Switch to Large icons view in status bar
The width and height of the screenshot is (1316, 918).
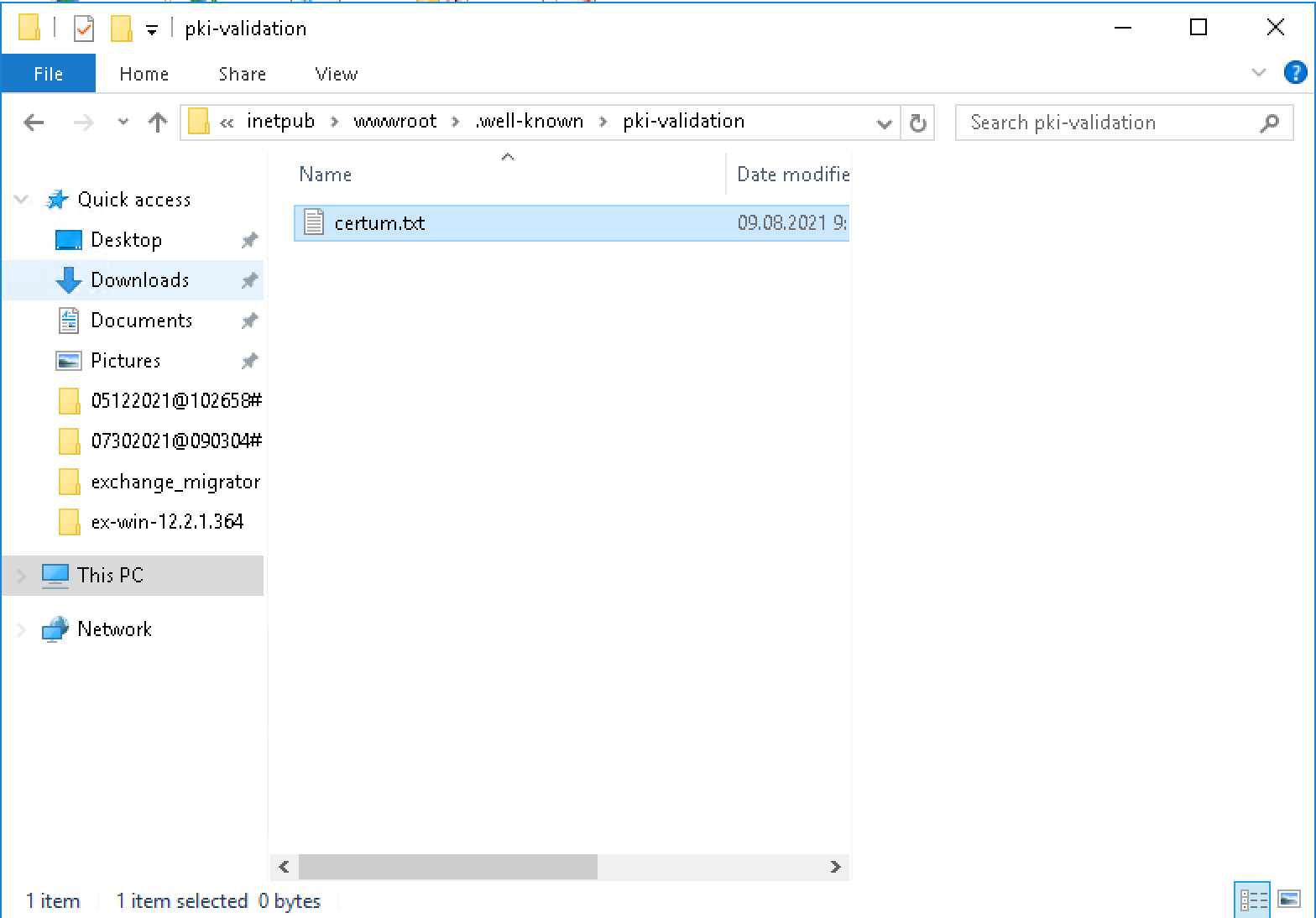[1289, 900]
